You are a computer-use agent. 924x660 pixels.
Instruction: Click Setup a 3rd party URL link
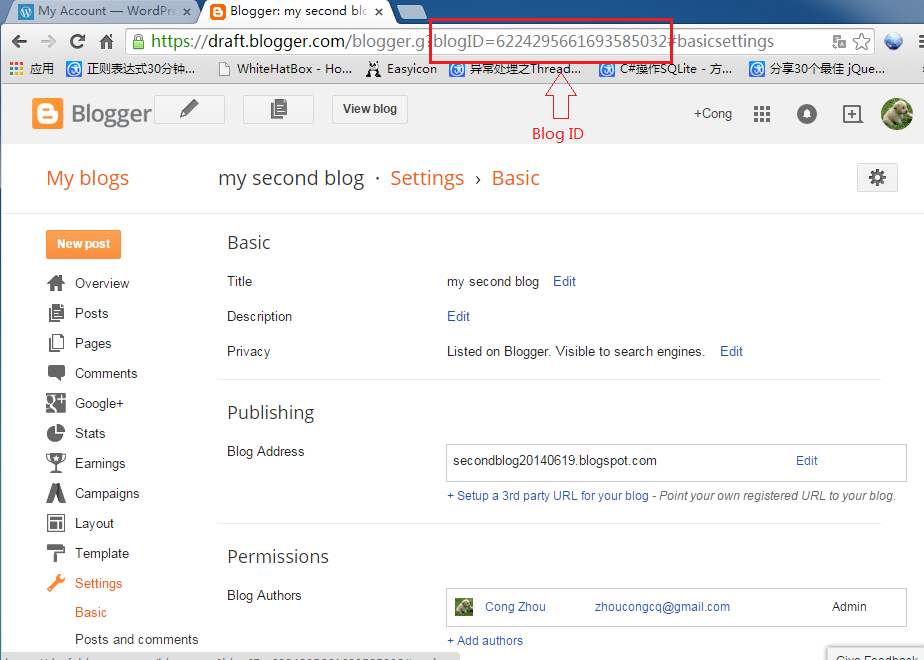[547, 496]
